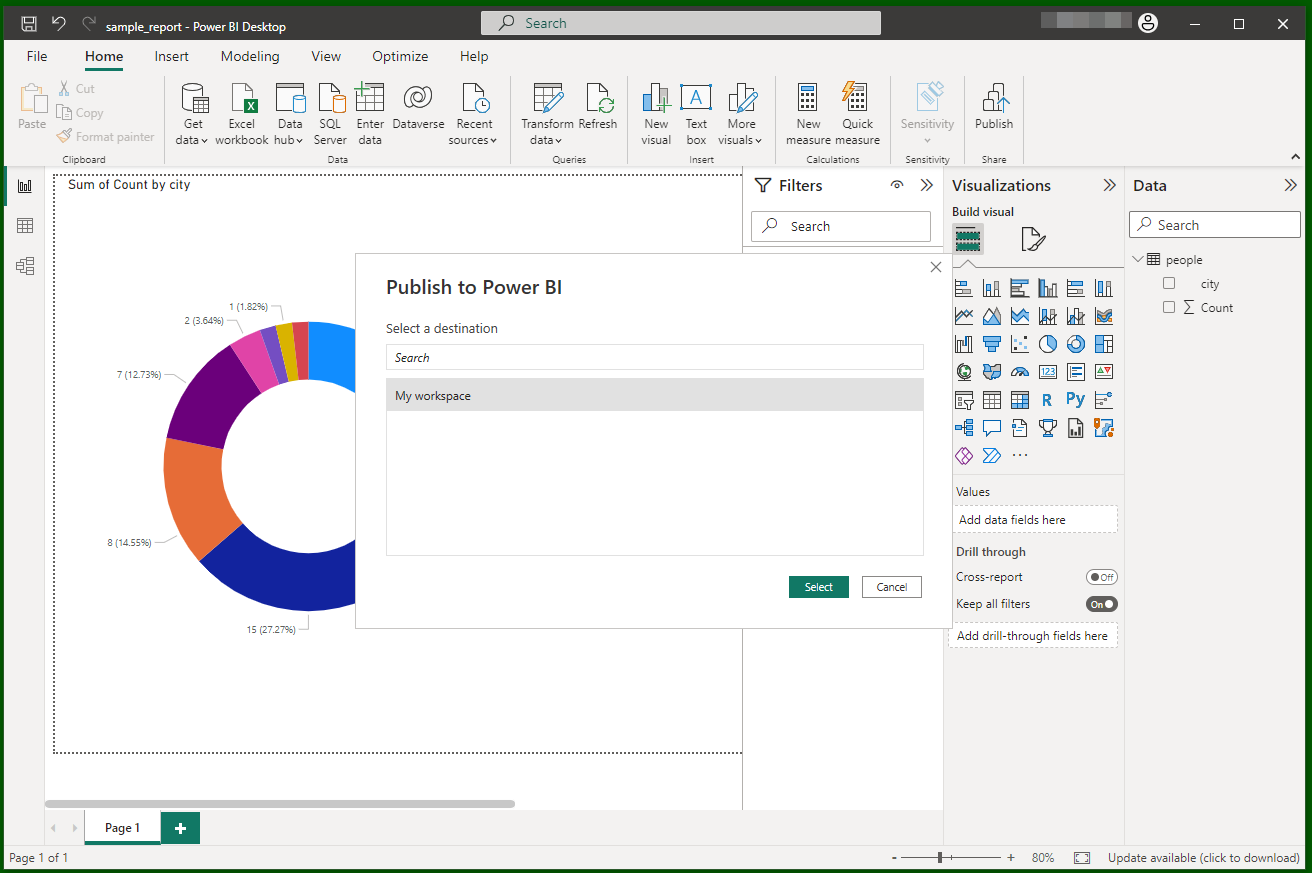The height and width of the screenshot is (873, 1312).
Task: Click the Save icon in the title bar
Action: tap(29, 24)
